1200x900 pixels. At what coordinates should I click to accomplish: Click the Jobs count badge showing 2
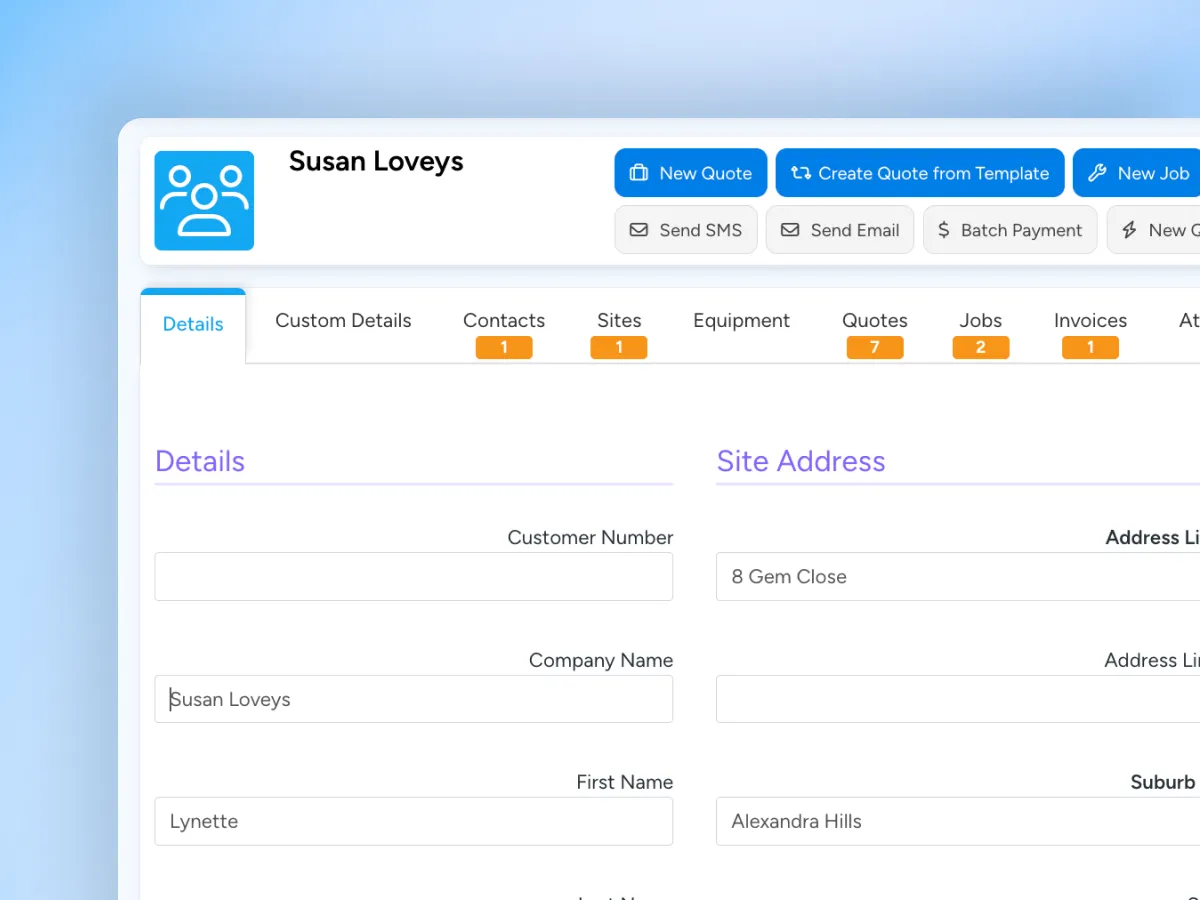(x=981, y=347)
